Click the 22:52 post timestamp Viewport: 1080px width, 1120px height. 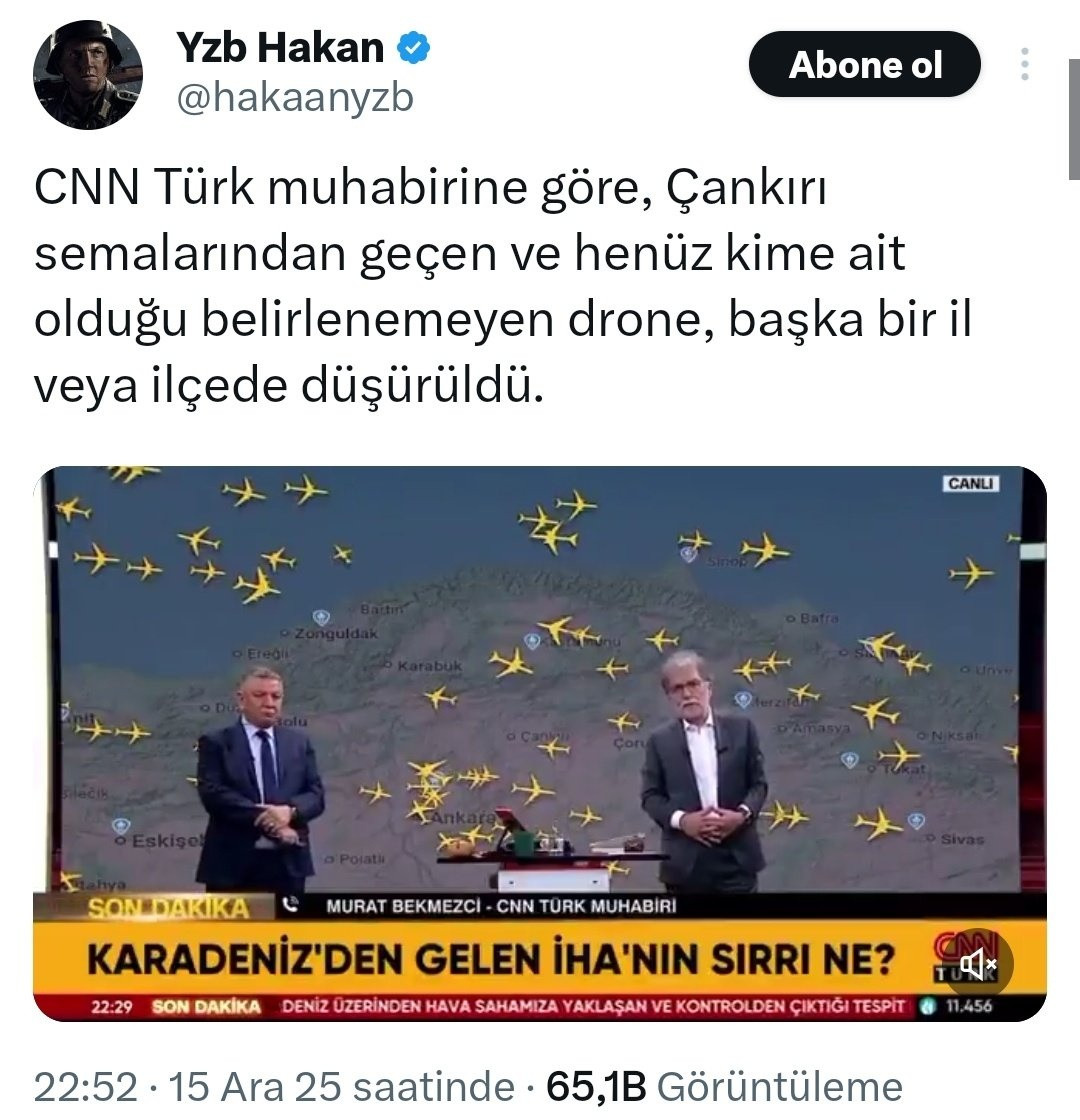point(86,1087)
